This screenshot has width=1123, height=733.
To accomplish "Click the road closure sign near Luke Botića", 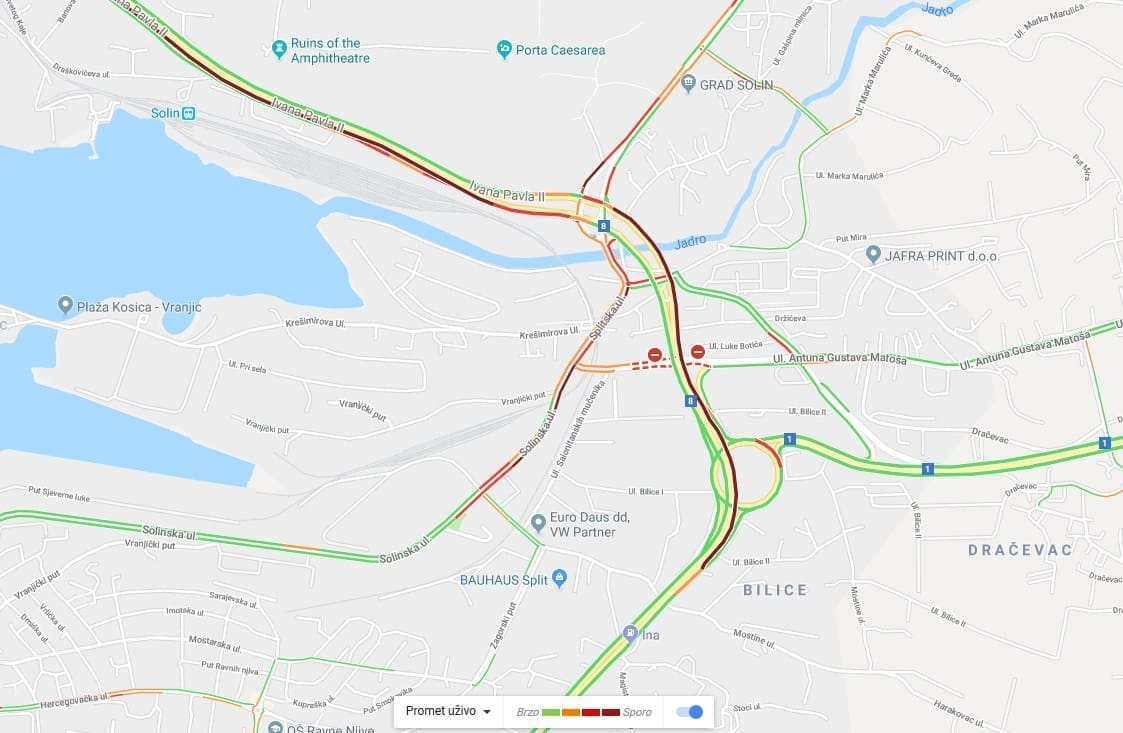I will (x=698, y=352).
